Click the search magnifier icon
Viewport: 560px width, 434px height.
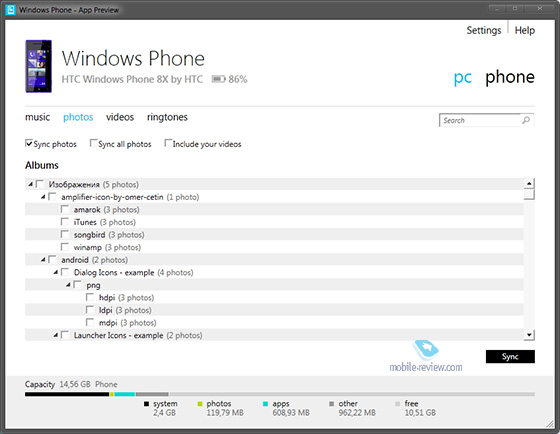[x=526, y=120]
